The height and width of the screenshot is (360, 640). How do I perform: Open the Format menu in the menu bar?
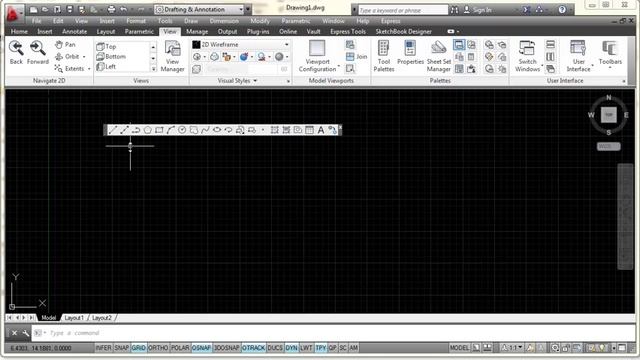point(136,21)
